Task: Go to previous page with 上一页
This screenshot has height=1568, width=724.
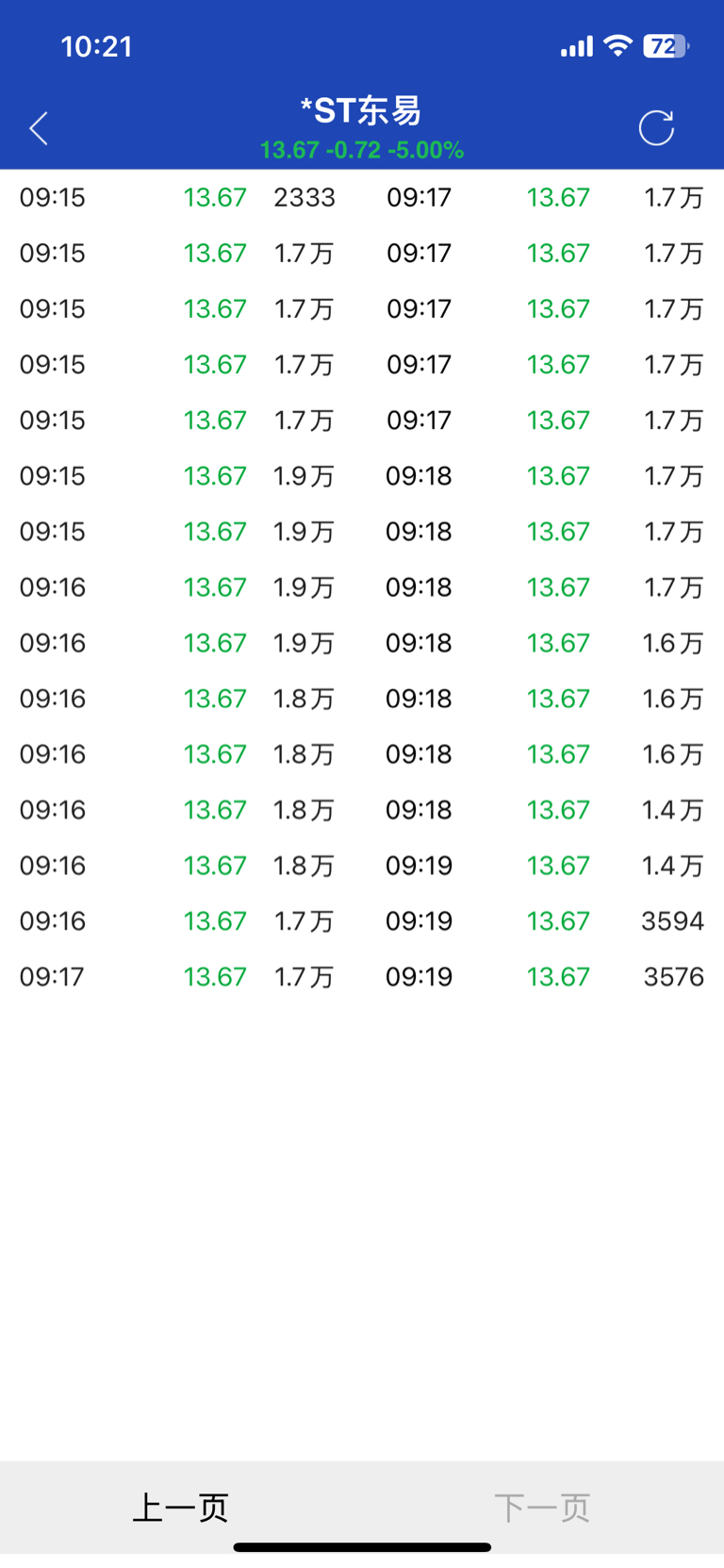Action: [181, 1507]
